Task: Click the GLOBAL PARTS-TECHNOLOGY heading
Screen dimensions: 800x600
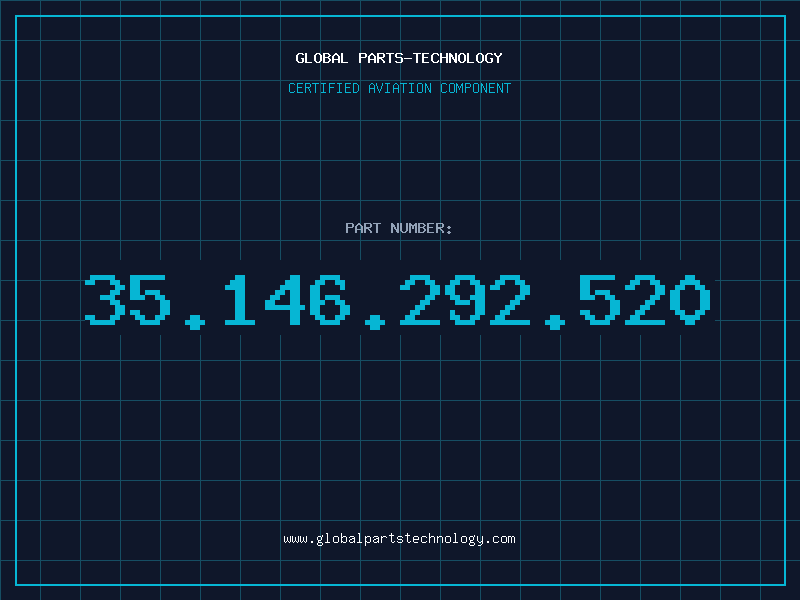Action: click(x=399, y=58)
